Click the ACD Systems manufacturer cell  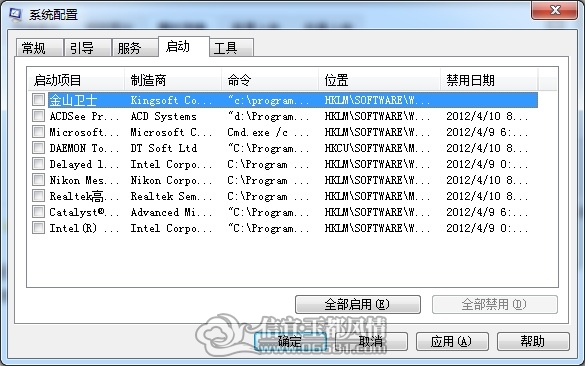pyautogui.click(x=163, y=116)
